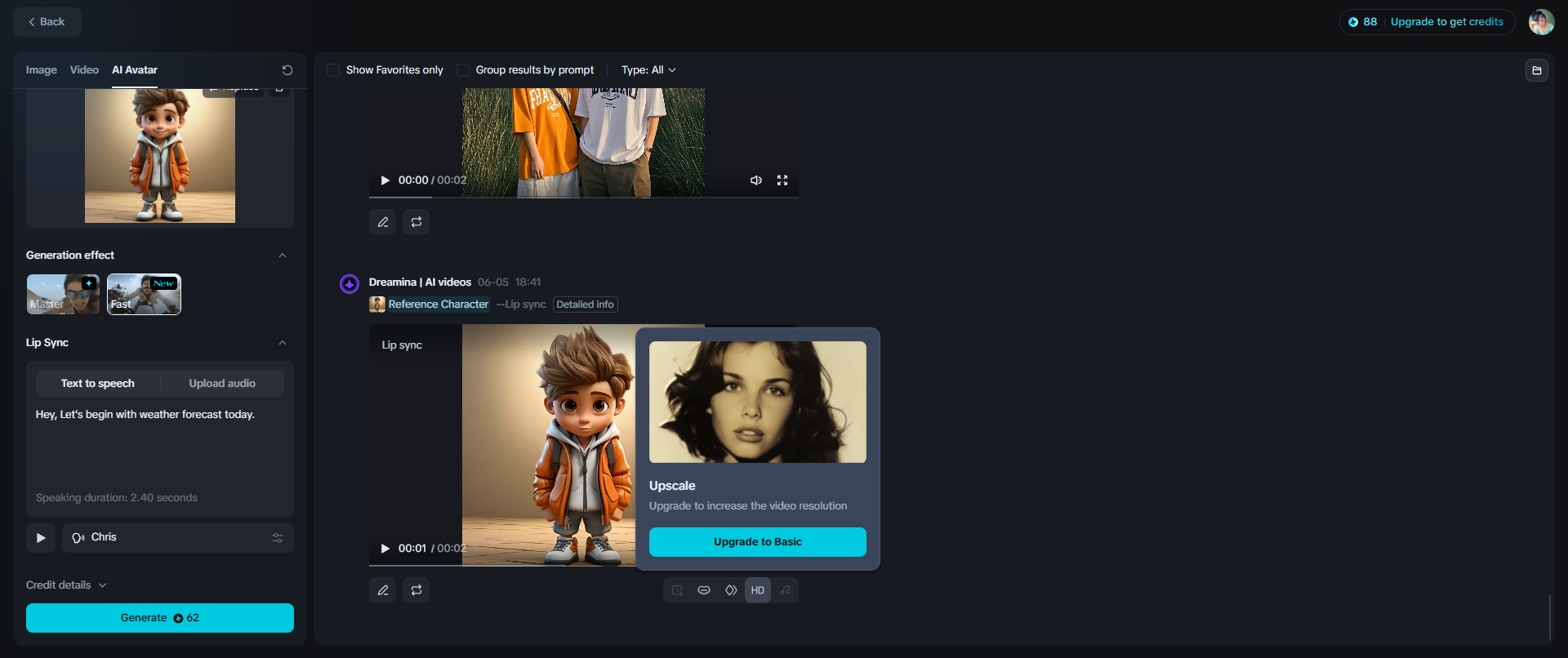
Task: Click the Upscale preview portrait image
Action: coord(758,402)
